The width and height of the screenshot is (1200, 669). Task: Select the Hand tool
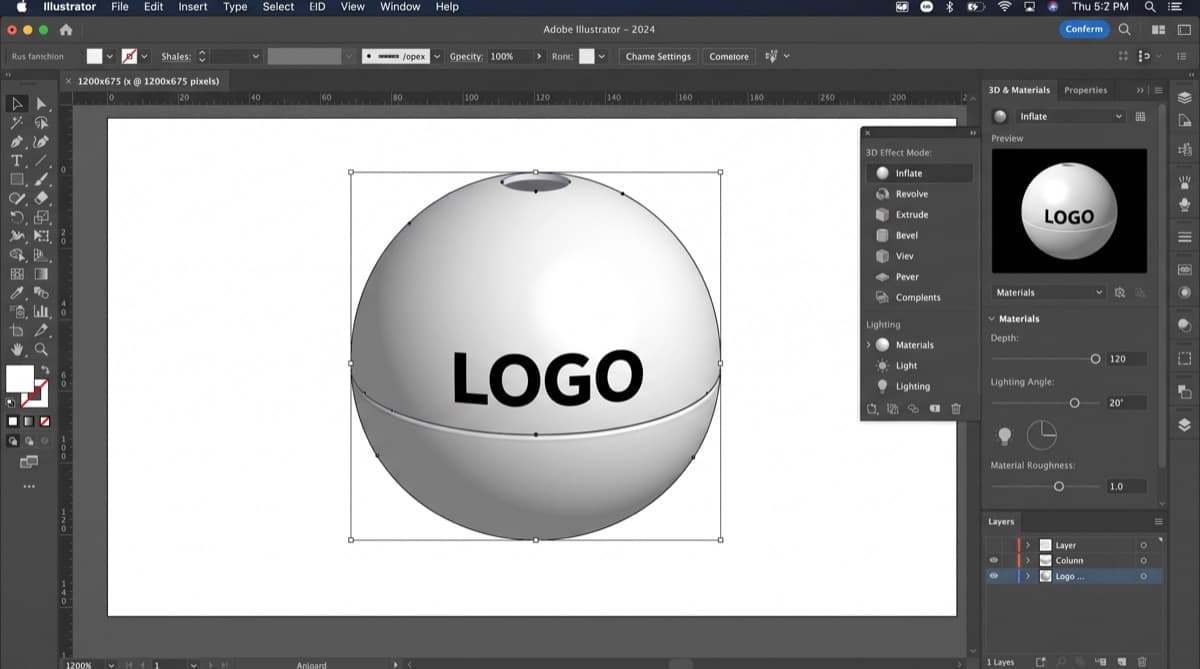[17, 350]
